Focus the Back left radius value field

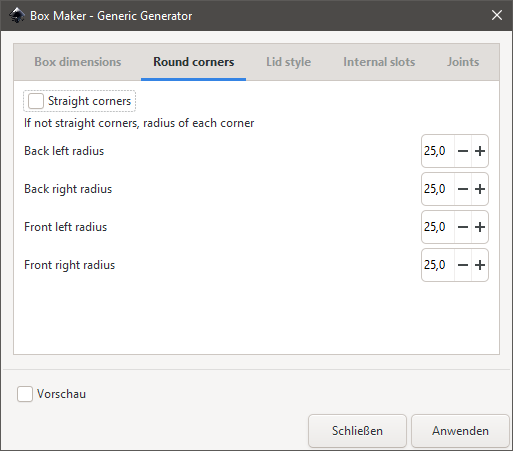click(x=438, y=151)
